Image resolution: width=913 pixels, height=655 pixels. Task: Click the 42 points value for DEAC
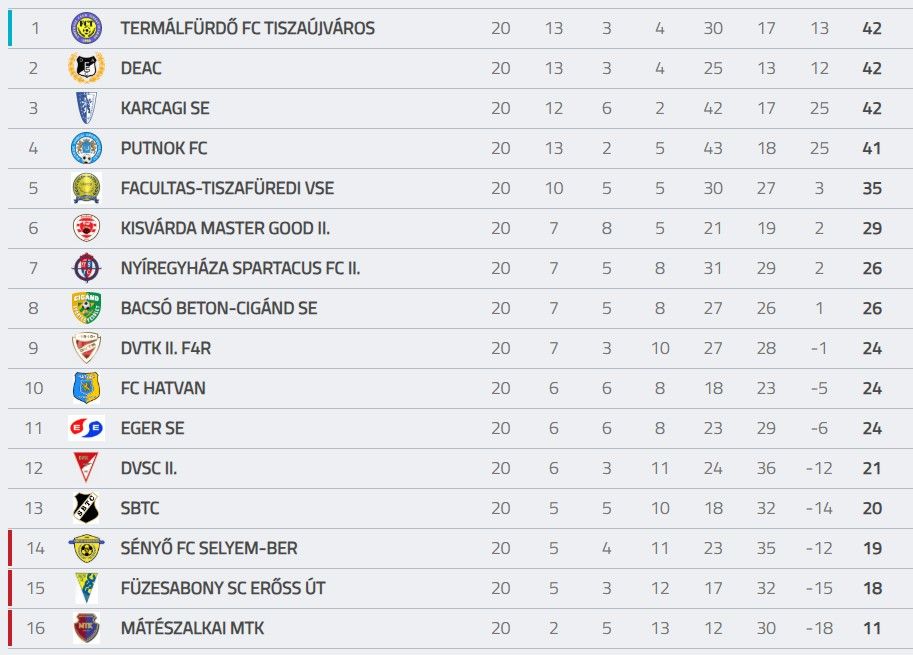click(x=872, y=68)
